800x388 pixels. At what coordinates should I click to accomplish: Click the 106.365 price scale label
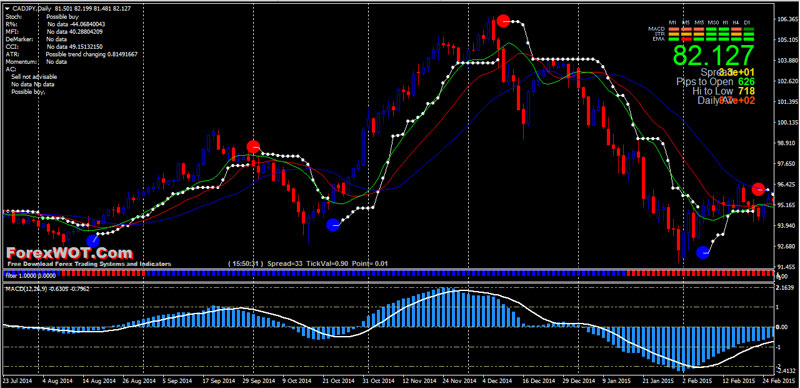pos(788,19)
